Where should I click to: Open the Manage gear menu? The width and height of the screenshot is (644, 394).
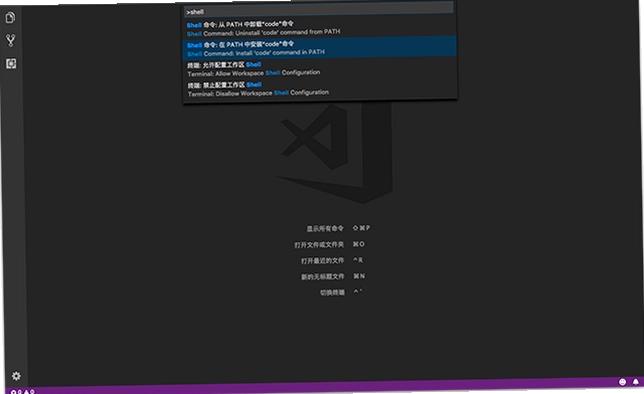(16, 376)
